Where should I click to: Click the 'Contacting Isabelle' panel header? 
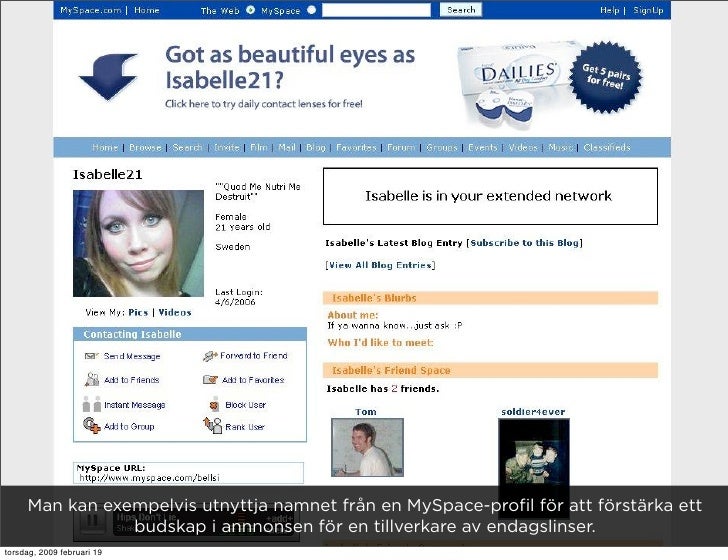[x=190, y=334]
